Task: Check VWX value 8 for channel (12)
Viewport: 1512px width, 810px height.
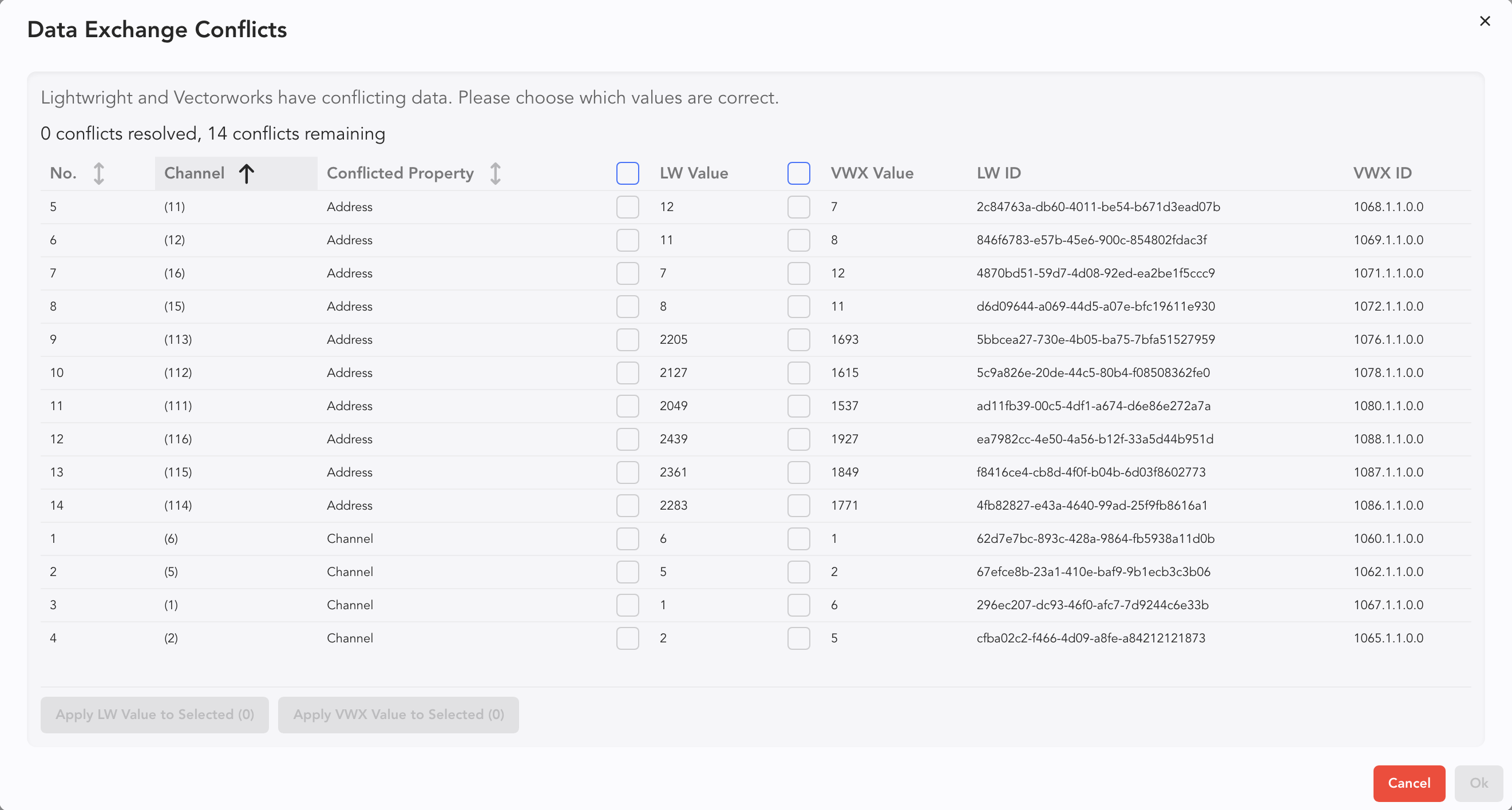Action: coord(798,240)
